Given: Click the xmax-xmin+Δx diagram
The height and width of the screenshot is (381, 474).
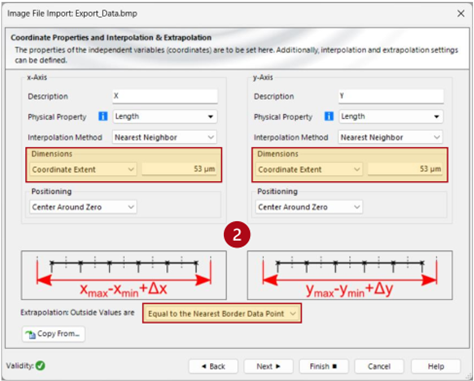Looking at the screenshot, I should pyautogui.click(x=124, y=275).
